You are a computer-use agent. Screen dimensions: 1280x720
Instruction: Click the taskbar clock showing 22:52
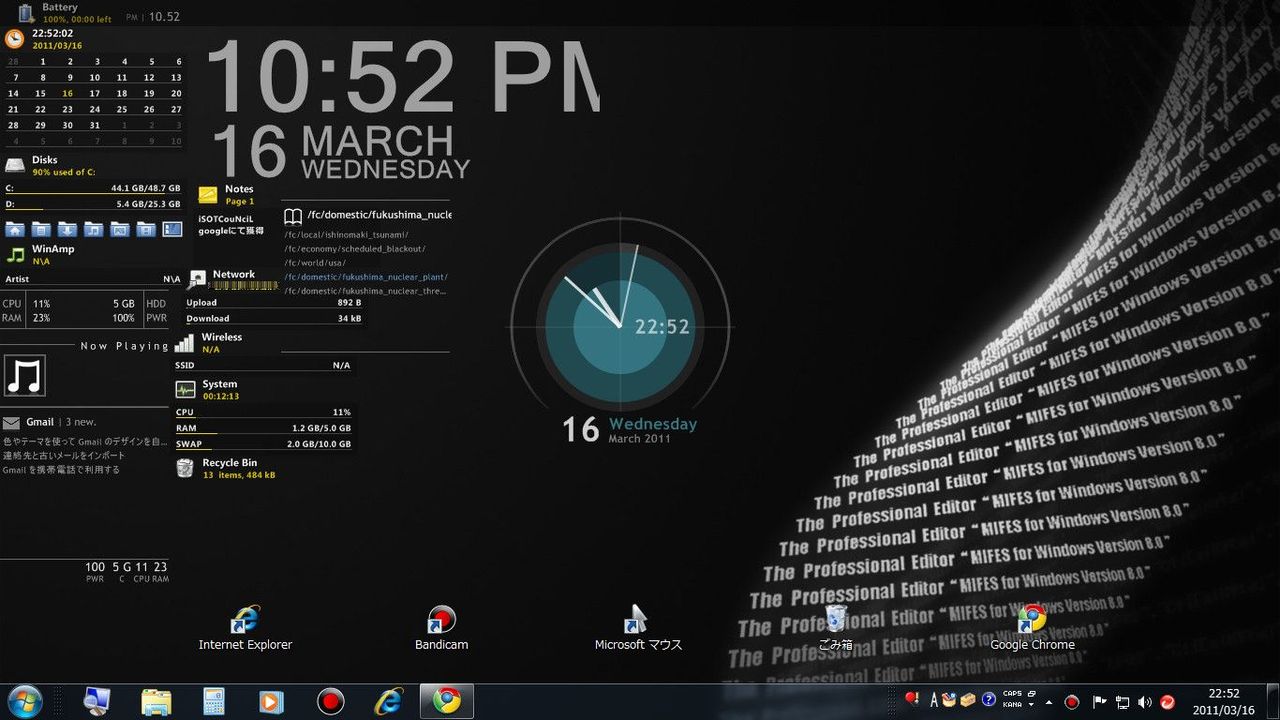coord(1224,701)
